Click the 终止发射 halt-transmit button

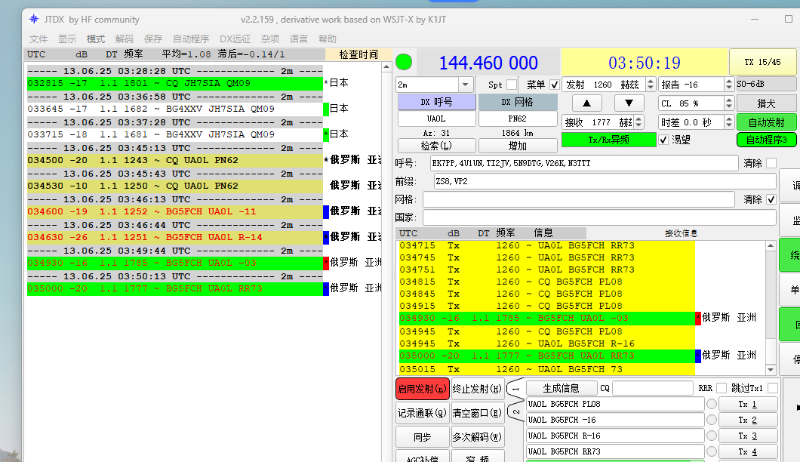point(478,389)
